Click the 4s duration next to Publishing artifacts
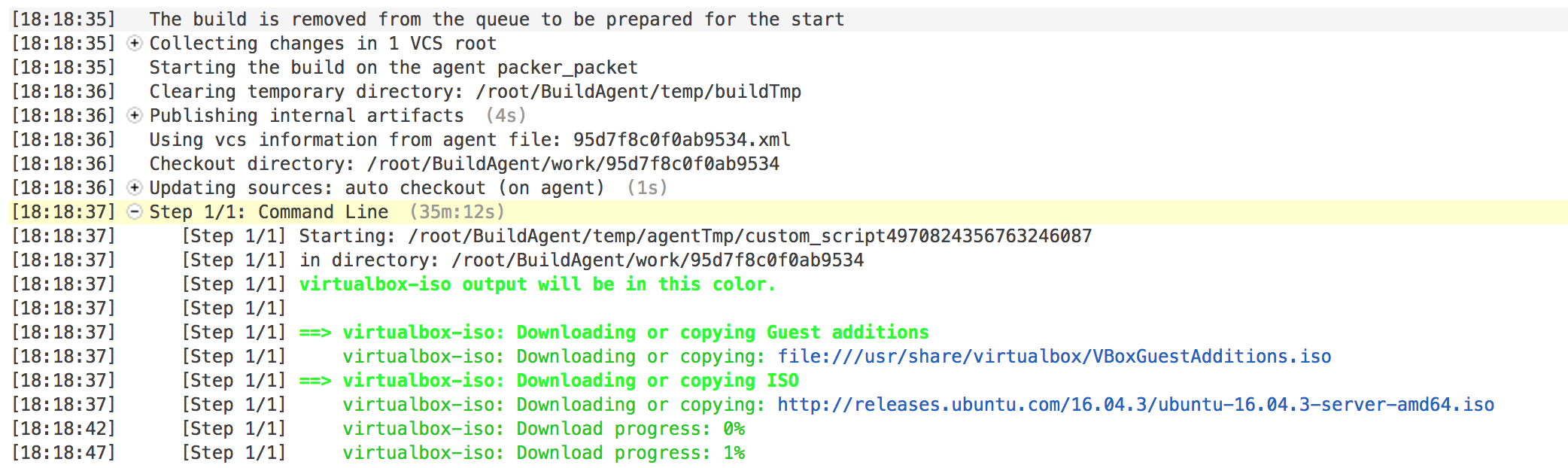 (506, 116)
